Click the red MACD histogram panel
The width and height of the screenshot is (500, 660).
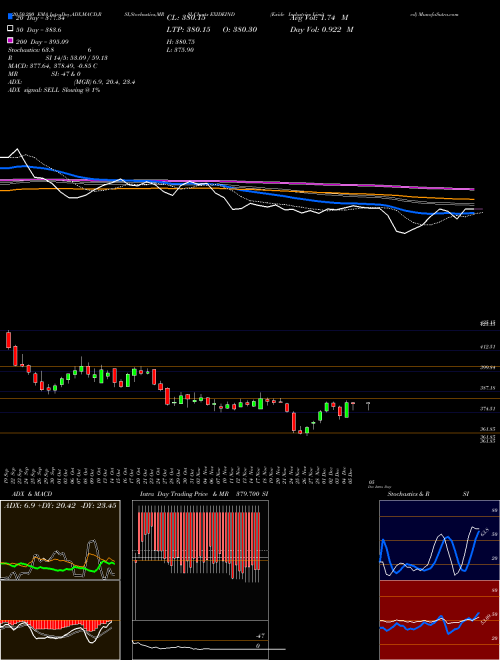tap(60, 620)
